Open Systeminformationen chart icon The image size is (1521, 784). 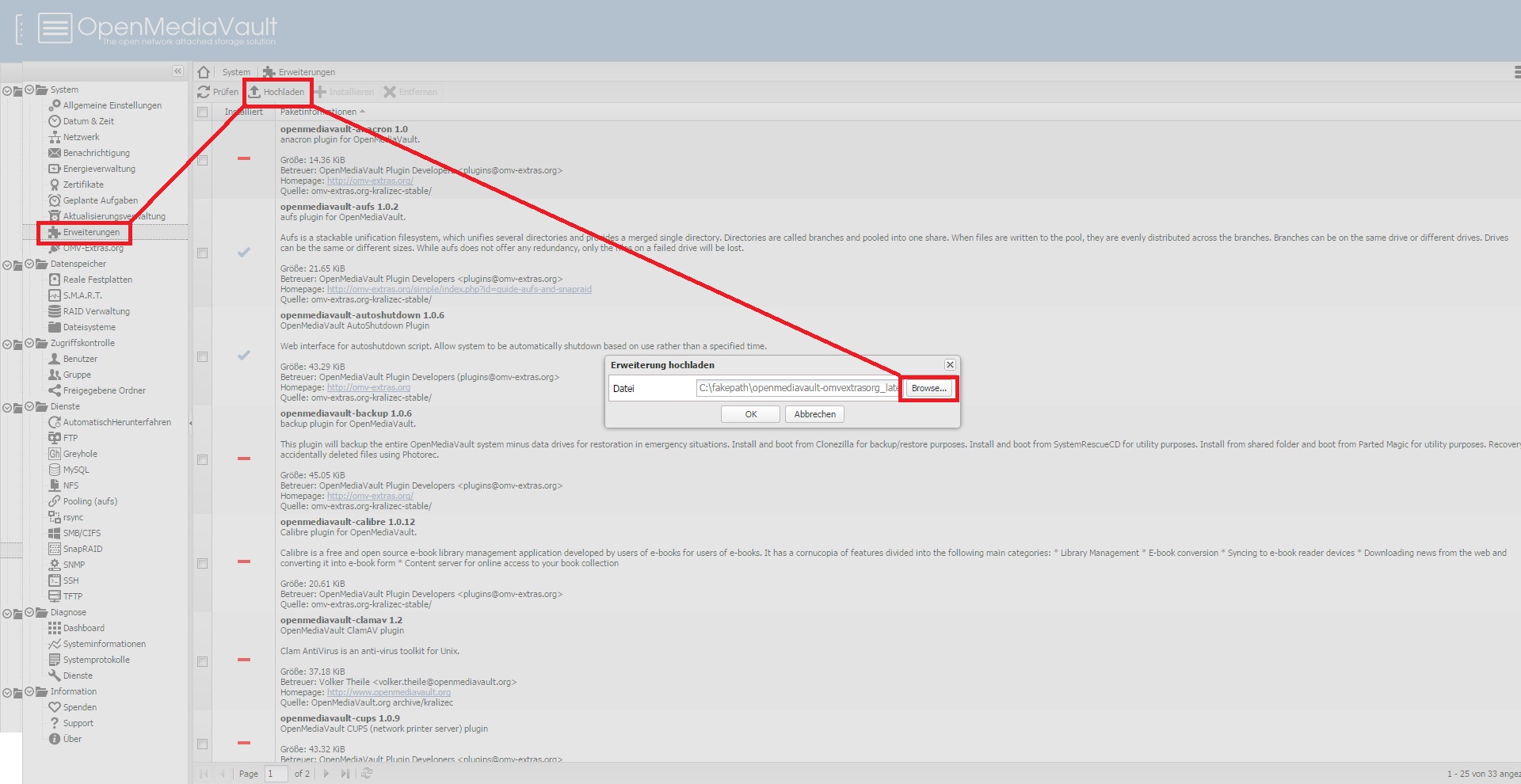coord(55,644)
